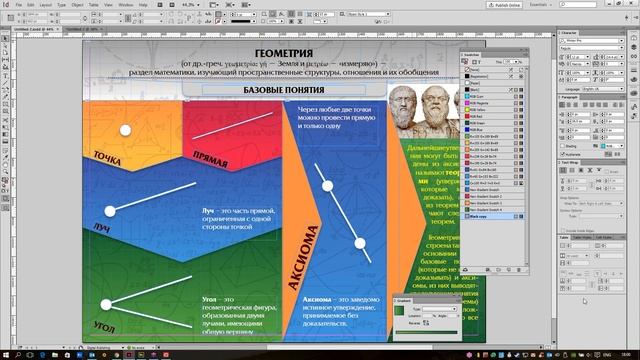Open the Window menu
This screenshot has width=640, height=360.
coord(126,5)
